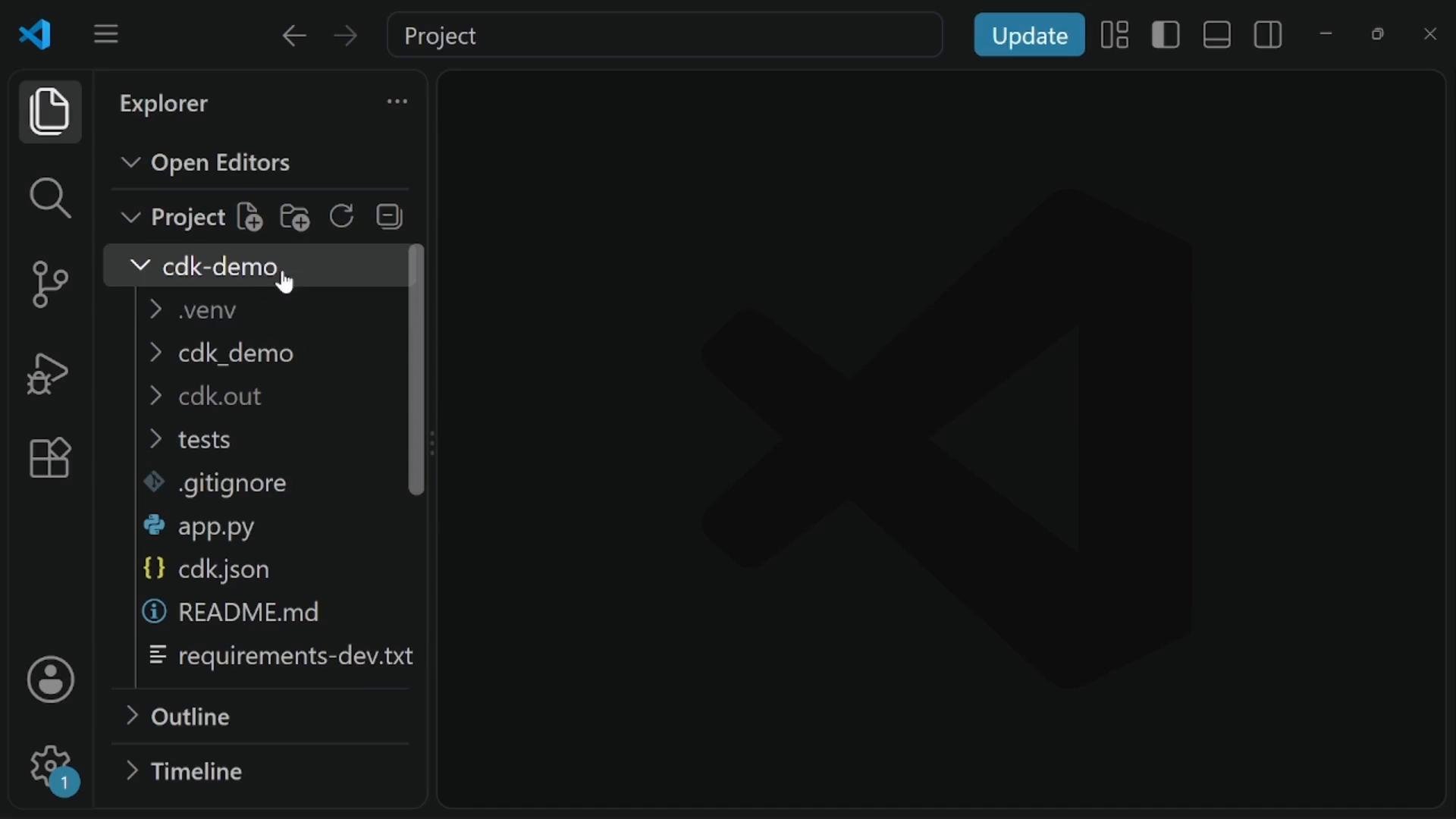Toggle the primary side bar

point(1166,35)
